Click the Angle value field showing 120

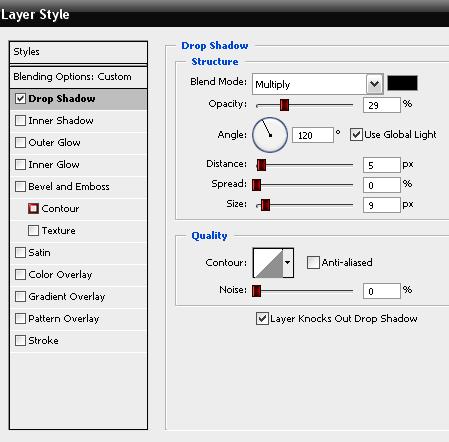click(x=313, y=135)
